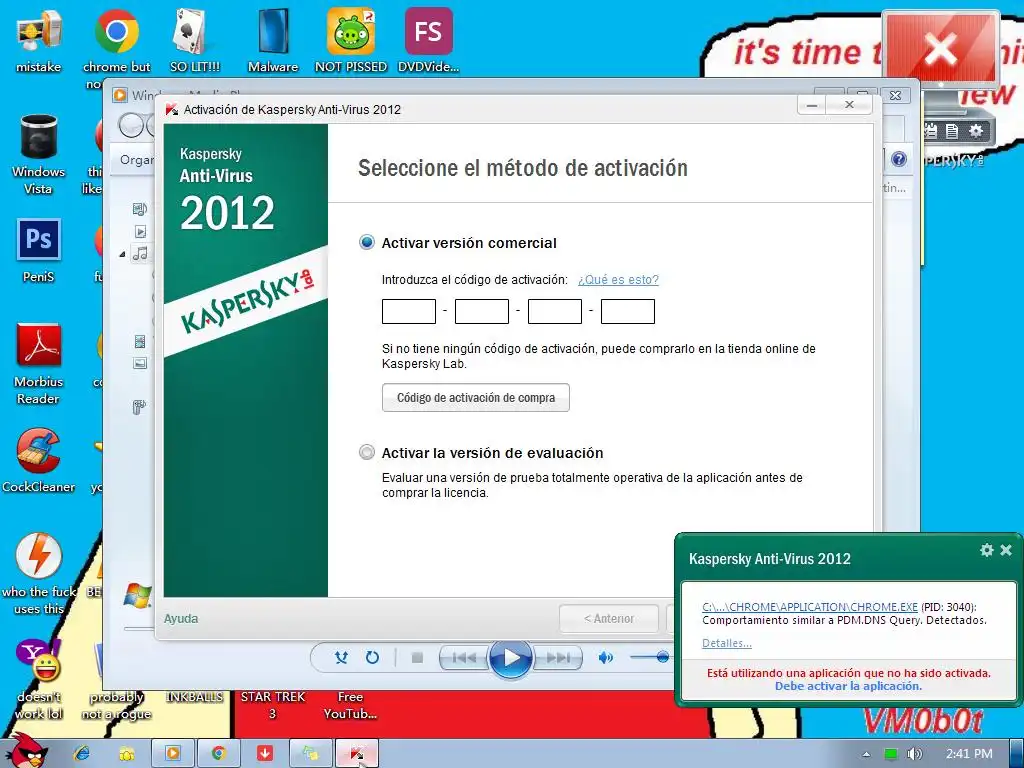This screenshot has height=768, width=1024.
Task: Switch to Windows Media Player taskbar button
Action: click(x=172, y=754)
